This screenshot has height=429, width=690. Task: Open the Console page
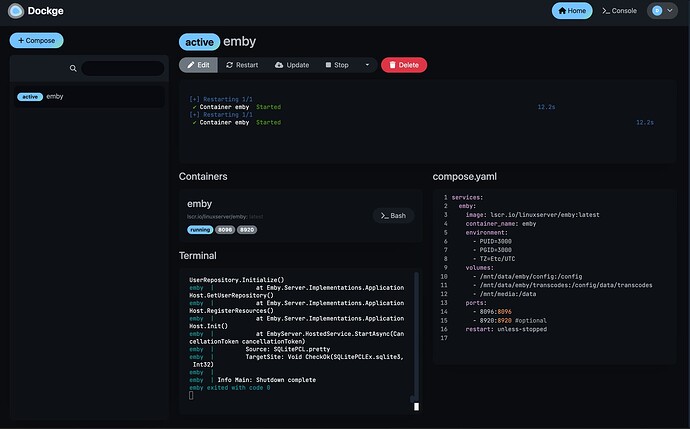[619, 11]
